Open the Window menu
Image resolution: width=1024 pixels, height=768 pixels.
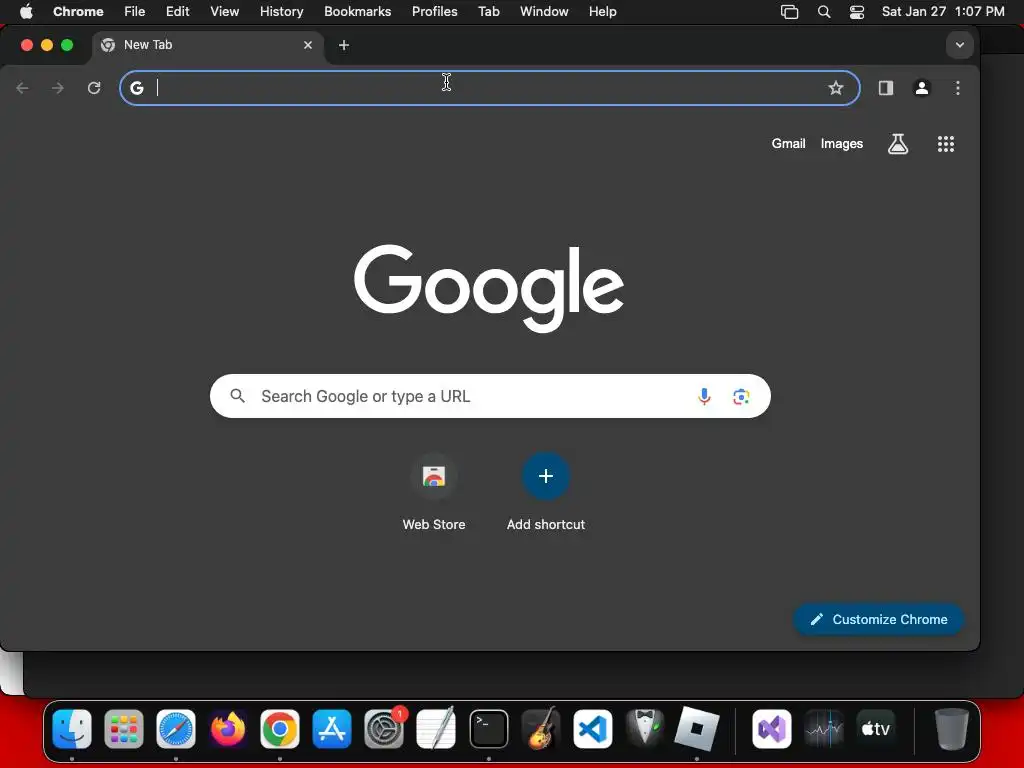(x=544, y=12)
